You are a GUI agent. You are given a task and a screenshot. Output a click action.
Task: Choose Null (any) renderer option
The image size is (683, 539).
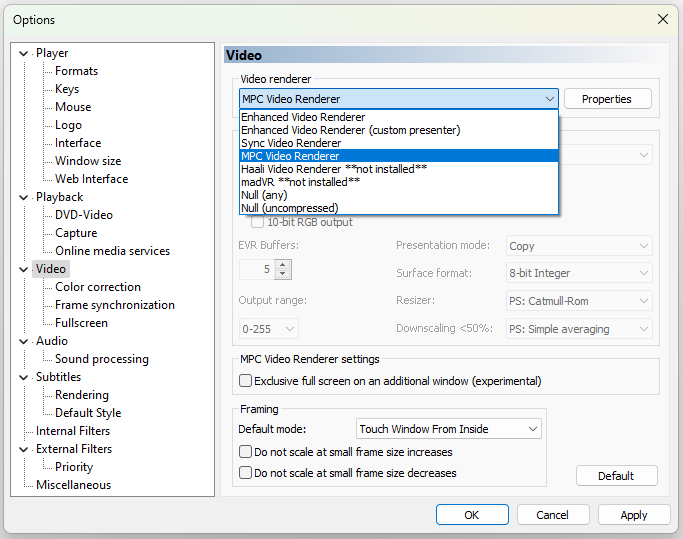(x=399, y=195)
